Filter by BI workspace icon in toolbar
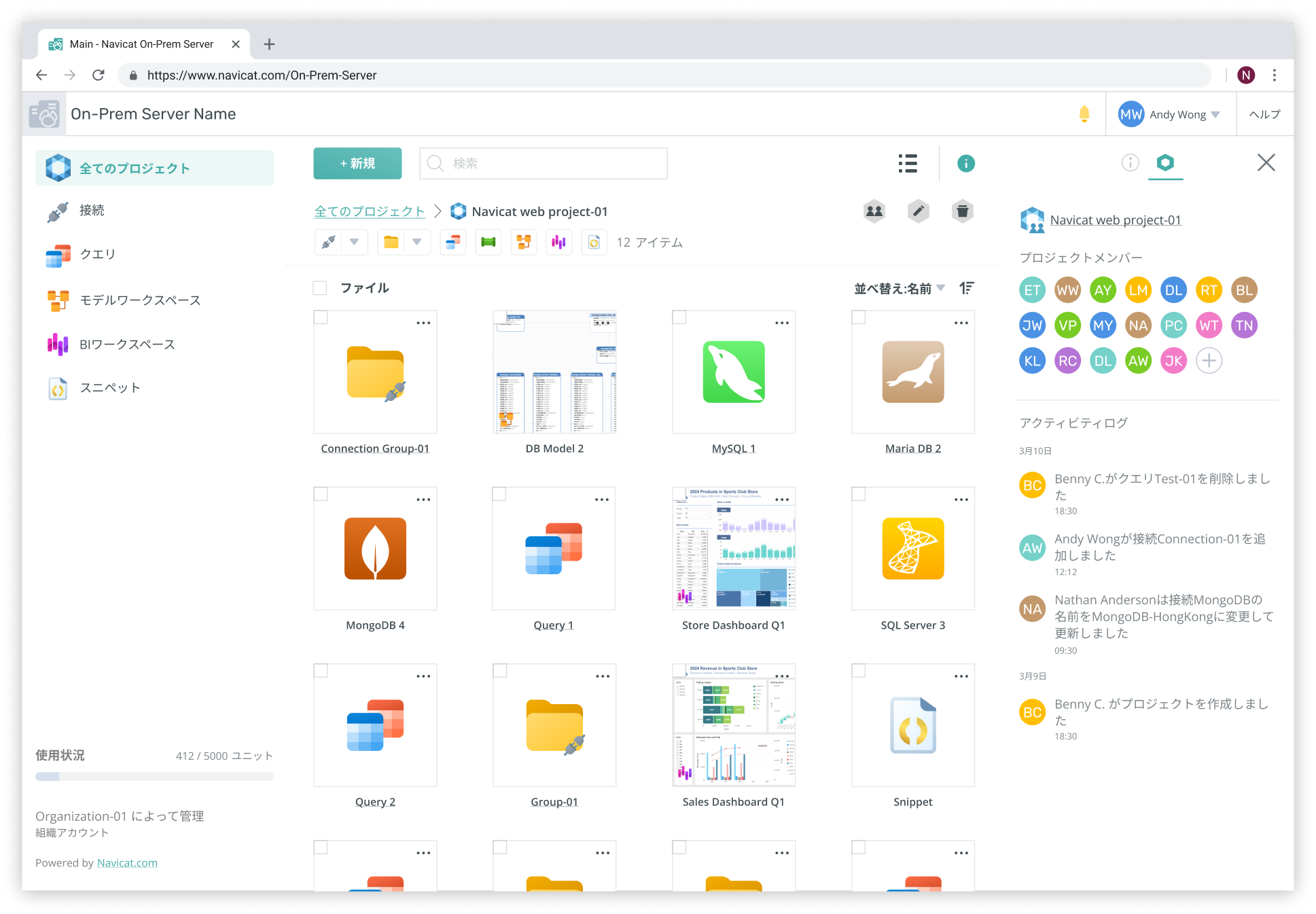1316x914 pixels. 559,242
